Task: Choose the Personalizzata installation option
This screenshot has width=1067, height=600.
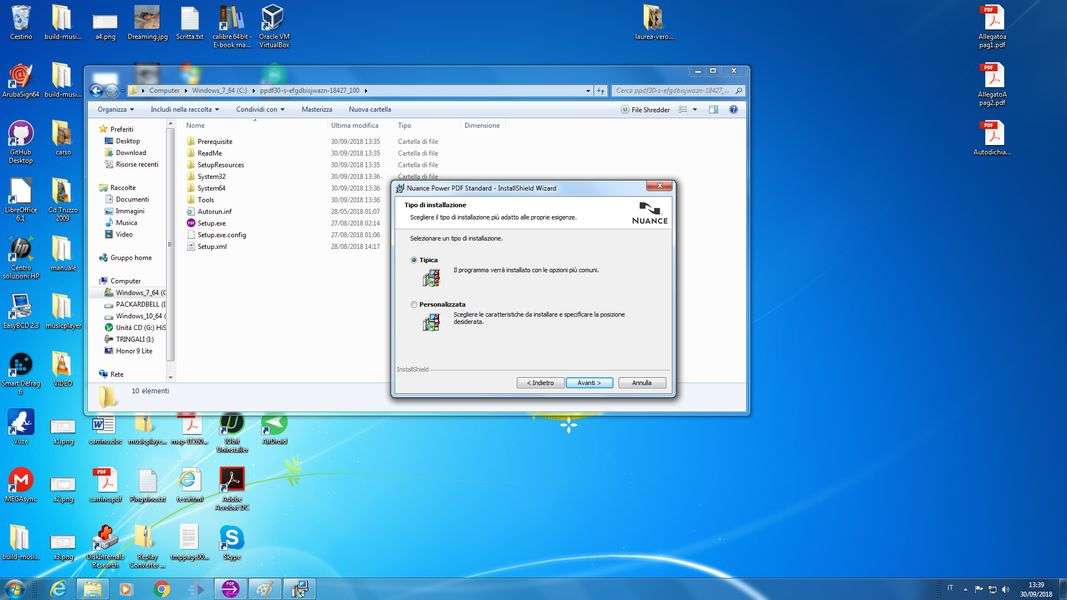Action: coord(414,304)
